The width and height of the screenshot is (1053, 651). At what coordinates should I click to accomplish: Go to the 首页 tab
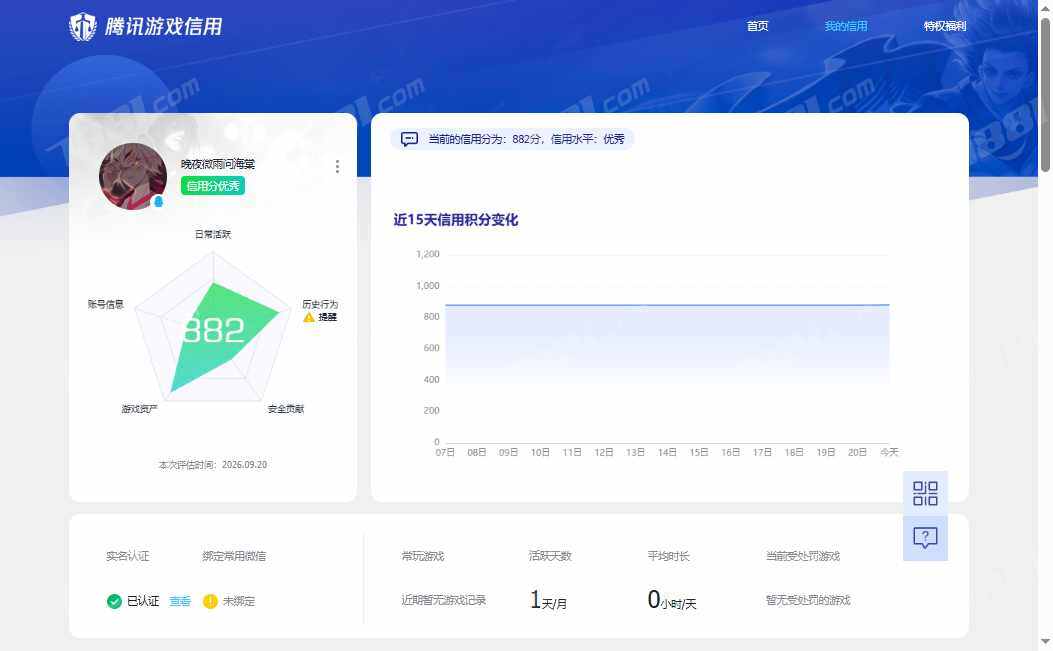(x=758, y=26)
